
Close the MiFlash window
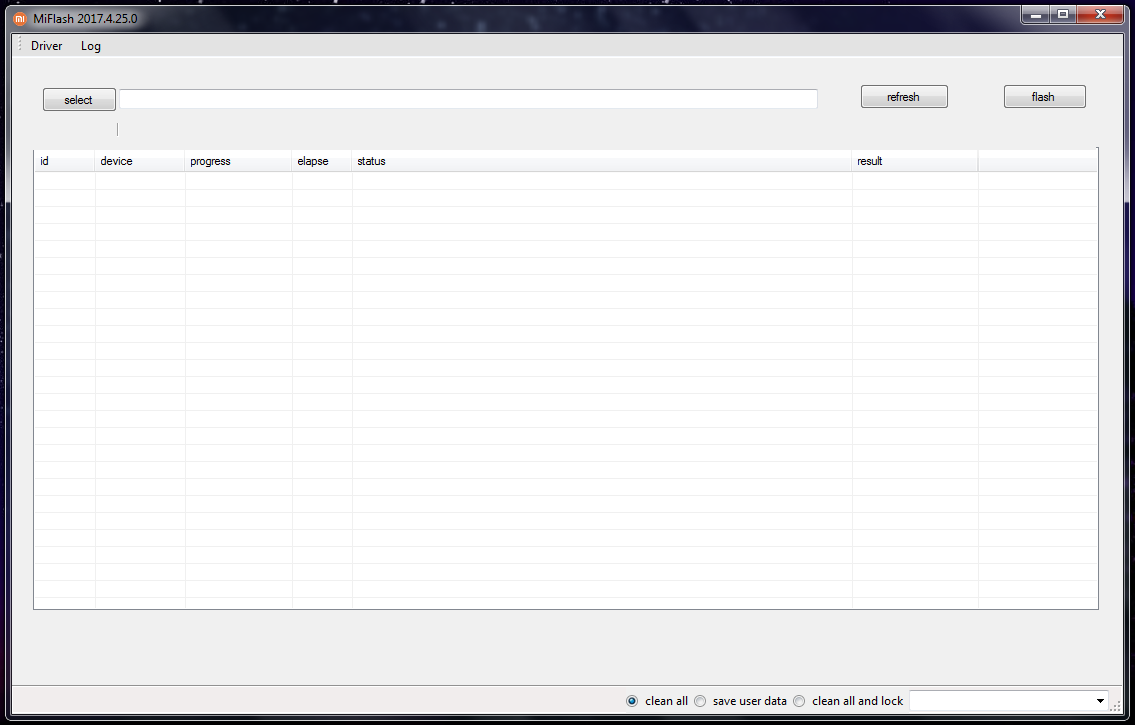pos(1100,14)
